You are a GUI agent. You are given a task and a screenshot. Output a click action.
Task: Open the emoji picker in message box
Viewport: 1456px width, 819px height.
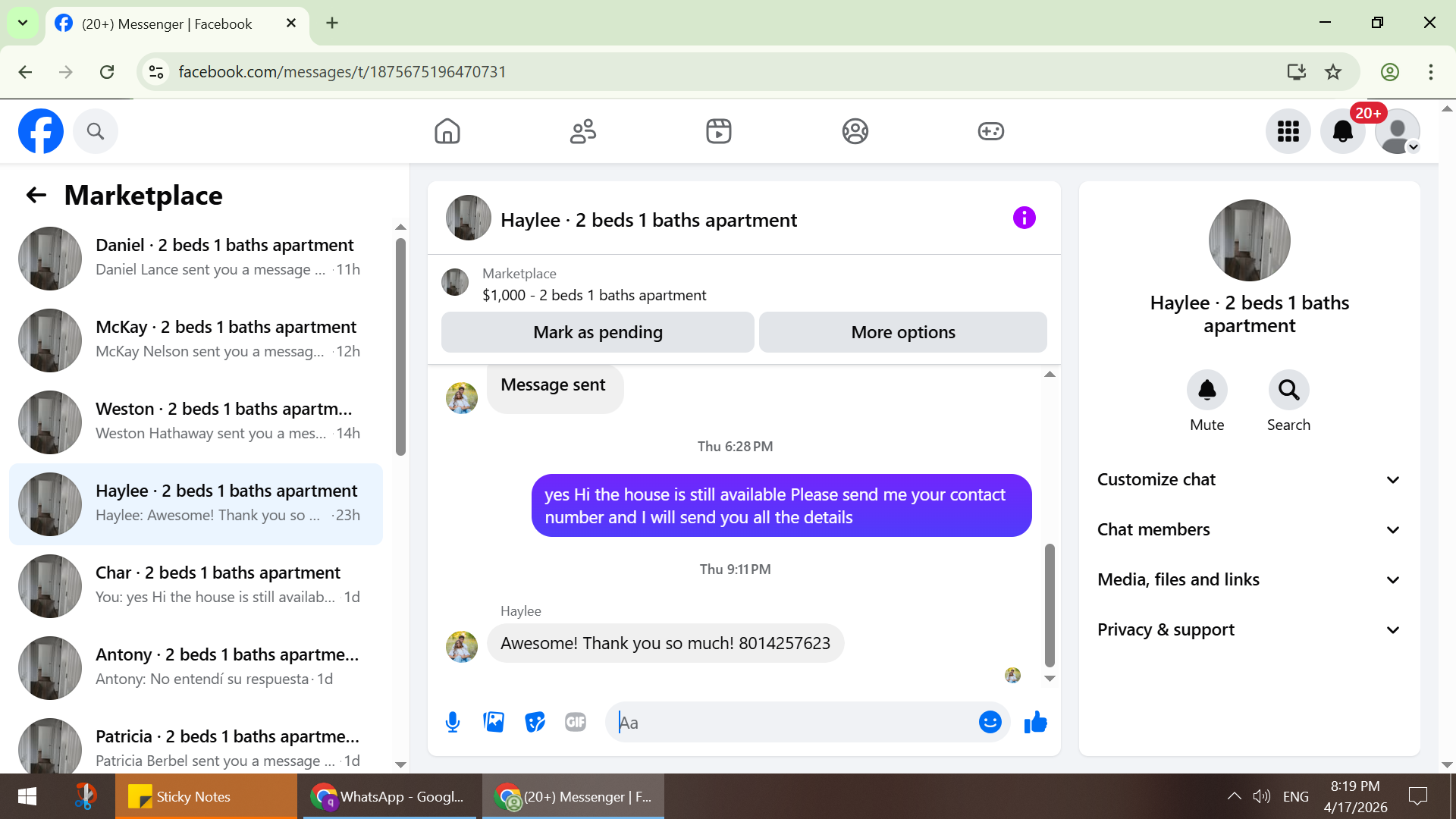990,722
